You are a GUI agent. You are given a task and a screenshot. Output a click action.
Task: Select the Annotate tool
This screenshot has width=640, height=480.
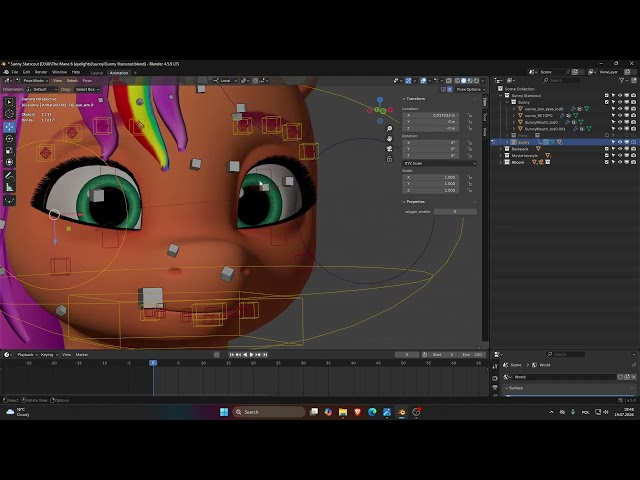point(9,176)
